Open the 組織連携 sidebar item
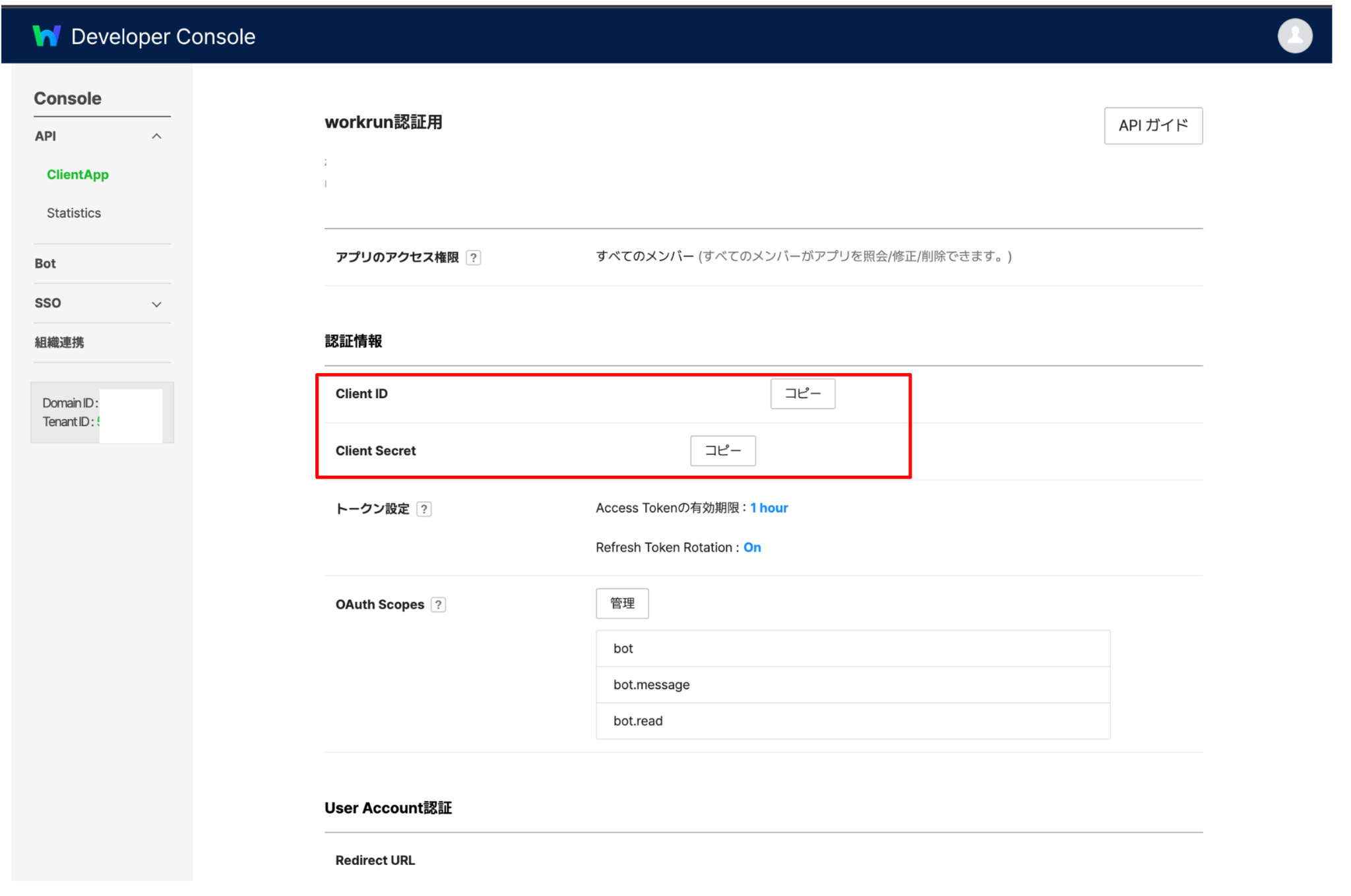Image resolution: width=1351 pixels, height=896 pixels. point(59,342)
